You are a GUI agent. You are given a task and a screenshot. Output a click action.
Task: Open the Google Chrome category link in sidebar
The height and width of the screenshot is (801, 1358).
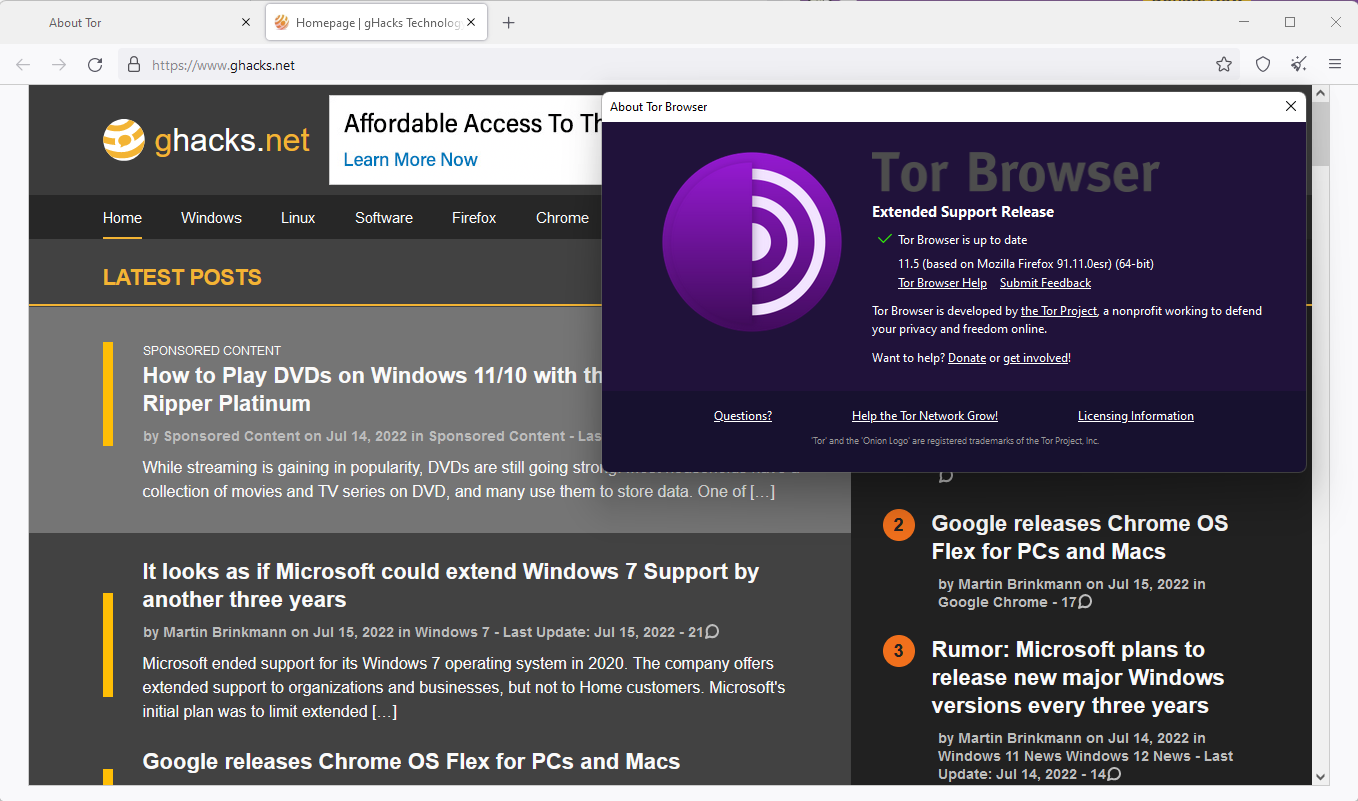coord(992,602)
